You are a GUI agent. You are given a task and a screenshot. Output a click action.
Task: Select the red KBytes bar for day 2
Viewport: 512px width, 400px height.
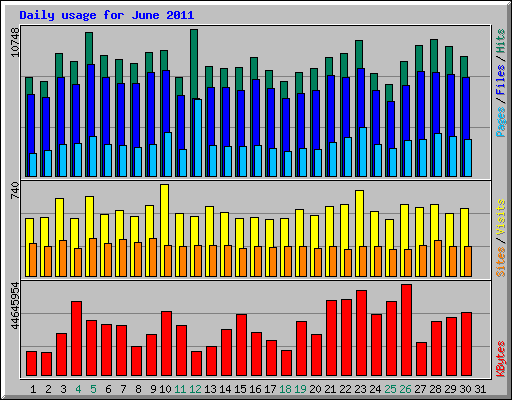[46, 364]
